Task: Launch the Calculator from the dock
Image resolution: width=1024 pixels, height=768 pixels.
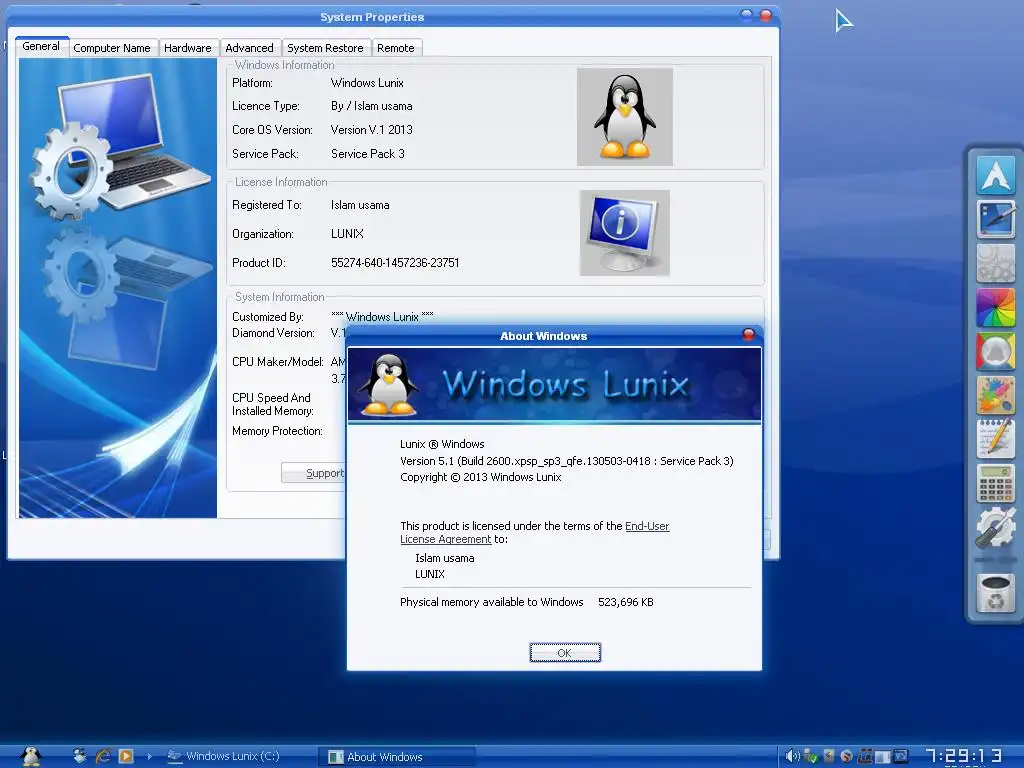Action: (x=995, y=483)
